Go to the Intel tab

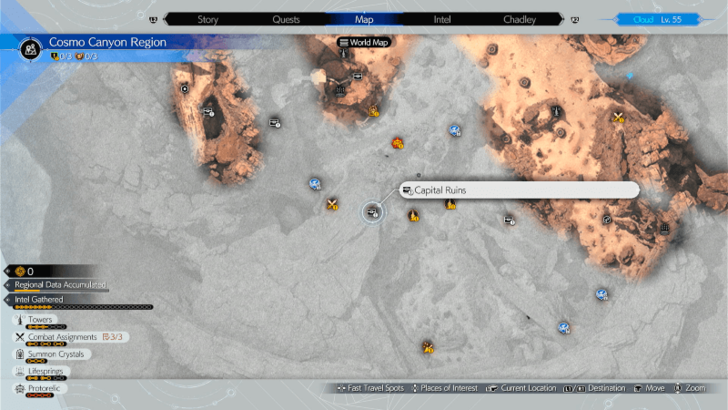click(443, 19)
